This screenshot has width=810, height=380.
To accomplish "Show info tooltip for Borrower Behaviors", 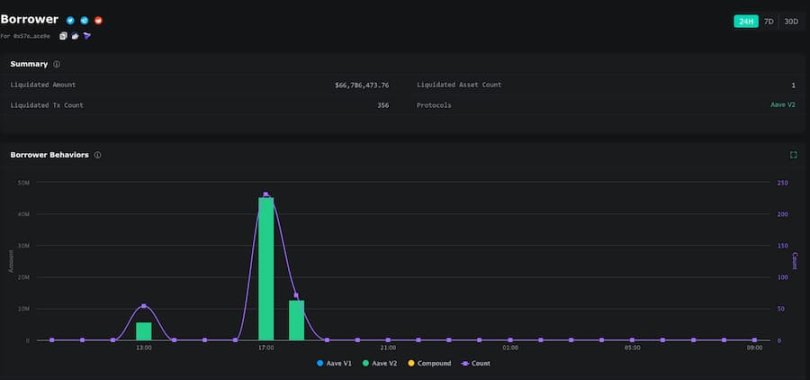I will click(98, 155).
